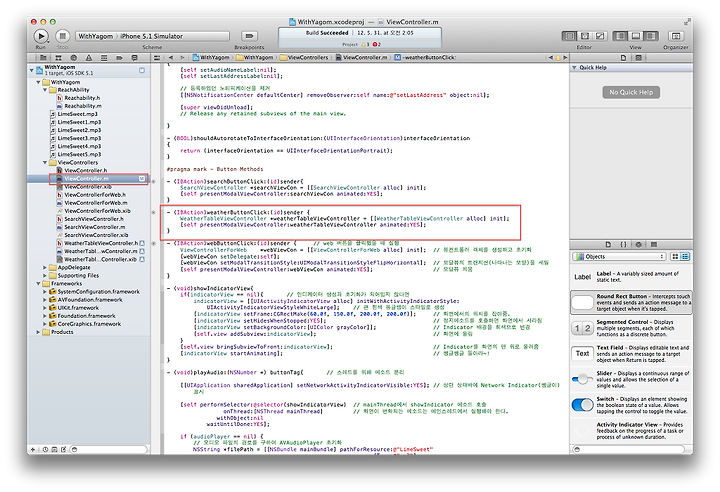Select the Text Field library object
Image resolution: width=720 pixels, height=492 pixels.
coord(631,354)
